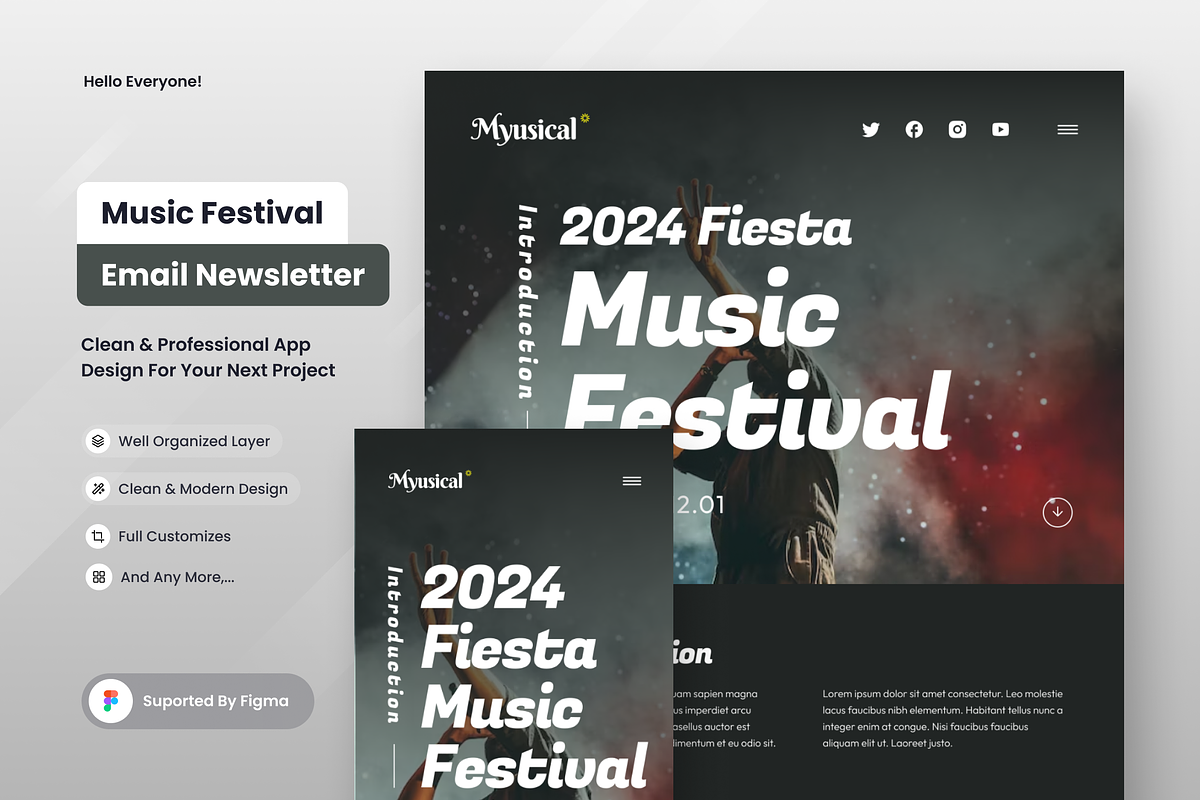This screenshot has width=1200, height=800.
Task: Click the Suported By Figma button
Action: 198,701
